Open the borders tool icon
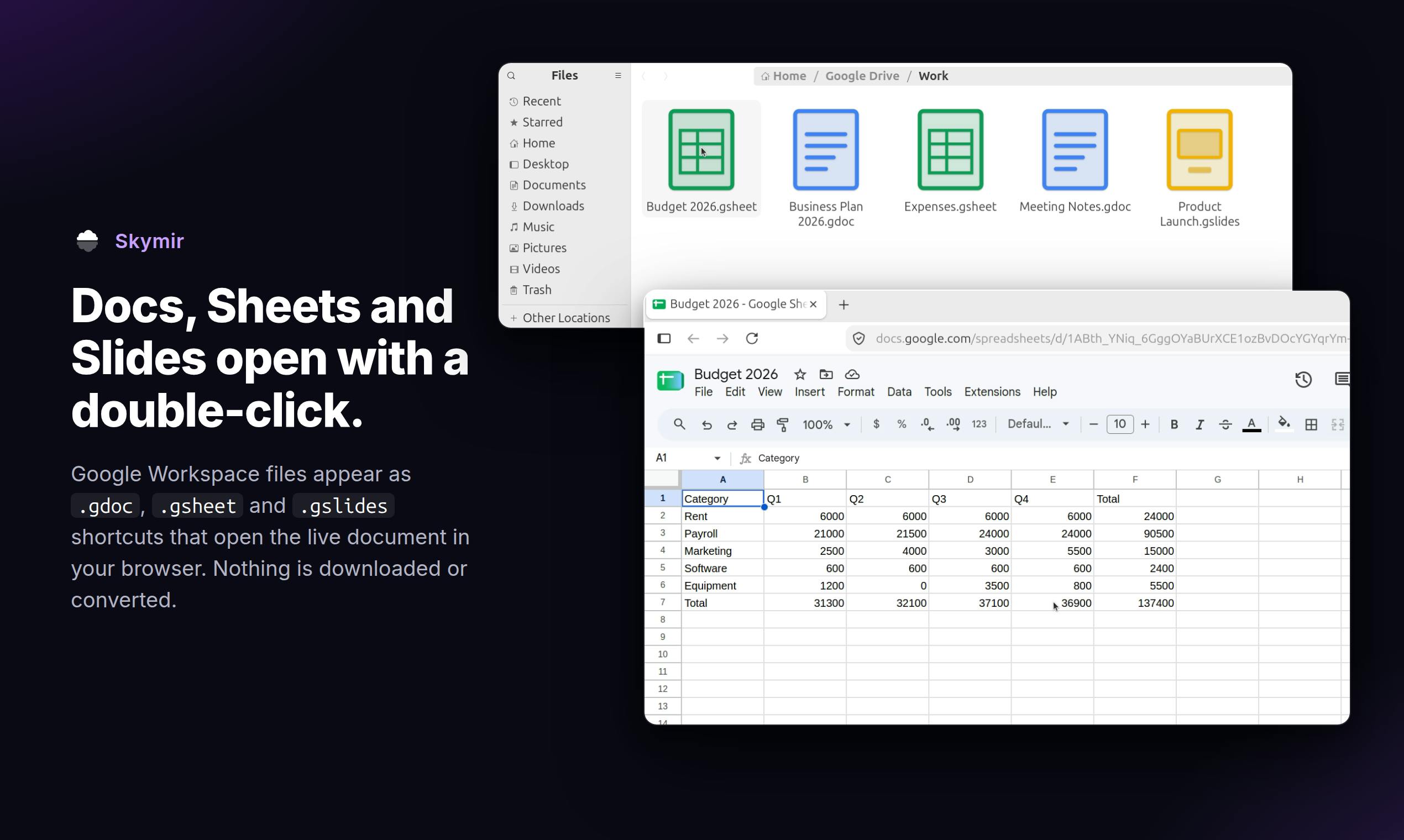 (x=1311, y=424)
